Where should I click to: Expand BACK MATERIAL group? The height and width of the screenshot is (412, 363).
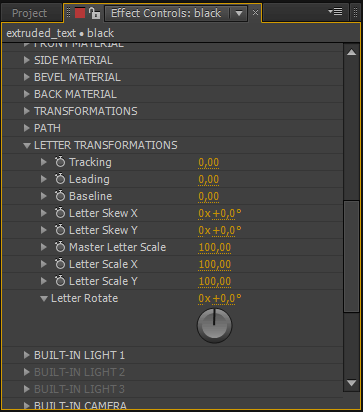[x=26, y=94]
